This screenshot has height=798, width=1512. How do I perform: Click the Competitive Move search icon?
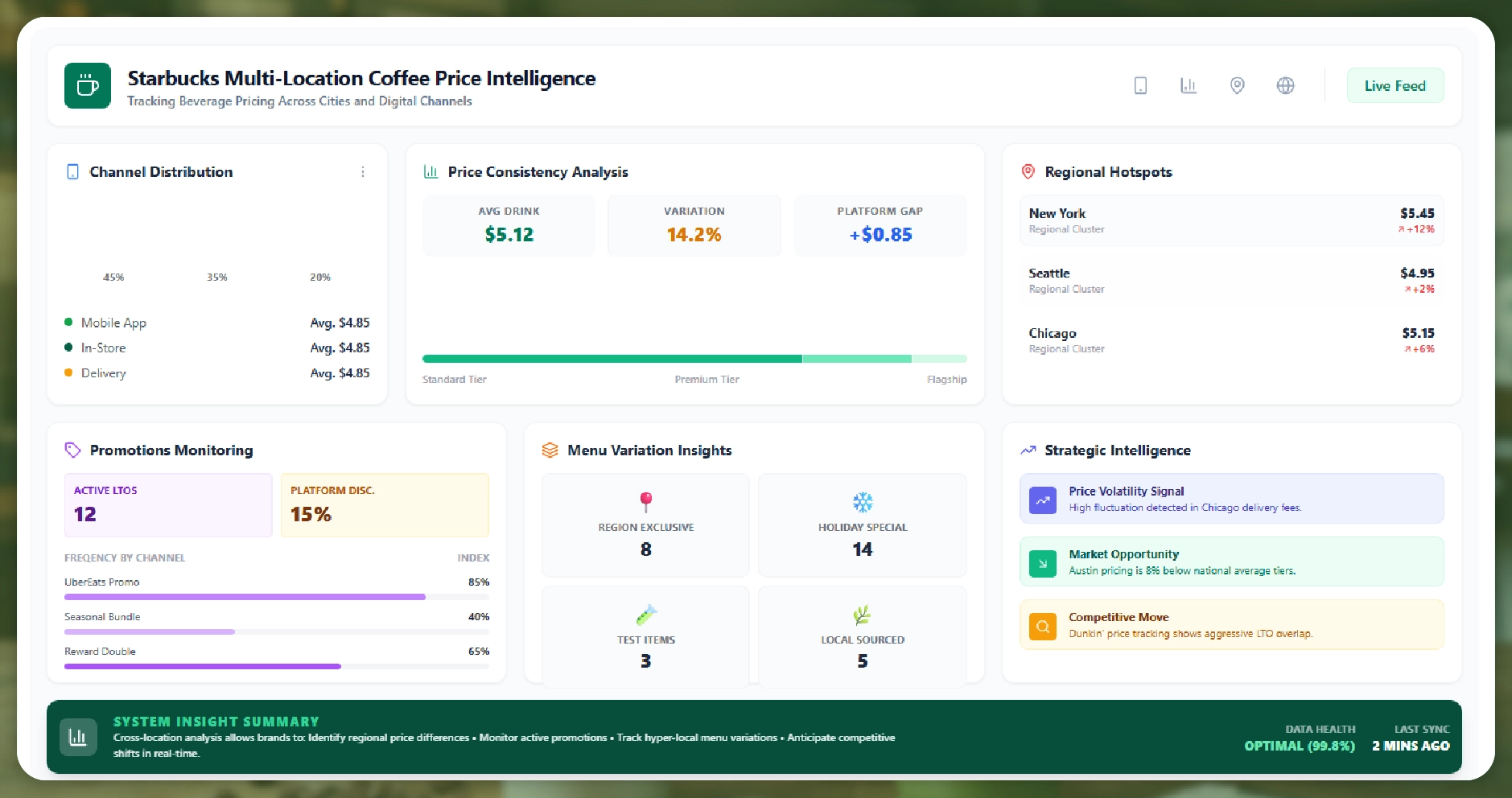point(1043,626)
